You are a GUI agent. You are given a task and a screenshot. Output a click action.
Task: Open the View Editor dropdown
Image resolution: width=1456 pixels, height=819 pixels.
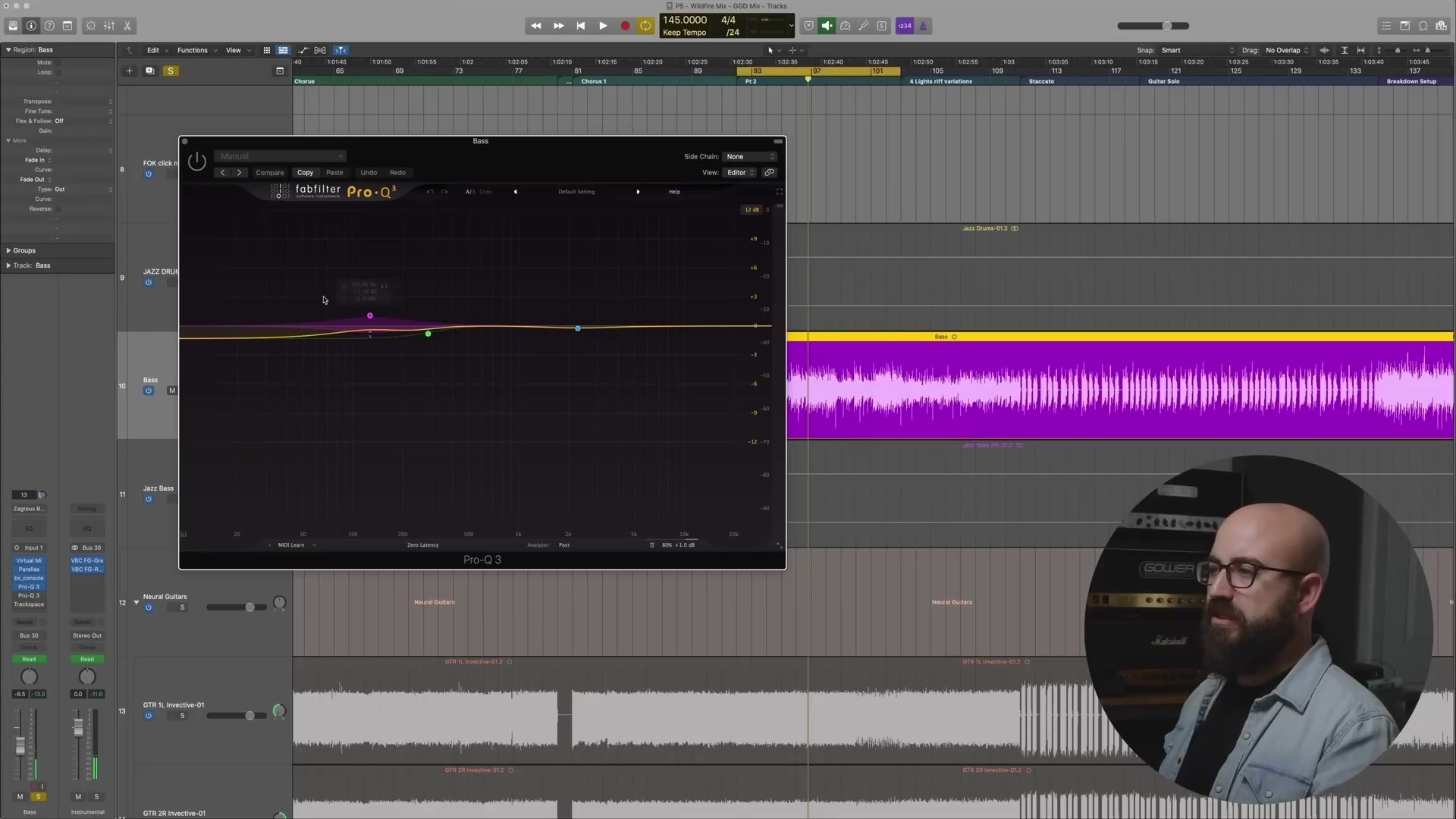[740, 173]
